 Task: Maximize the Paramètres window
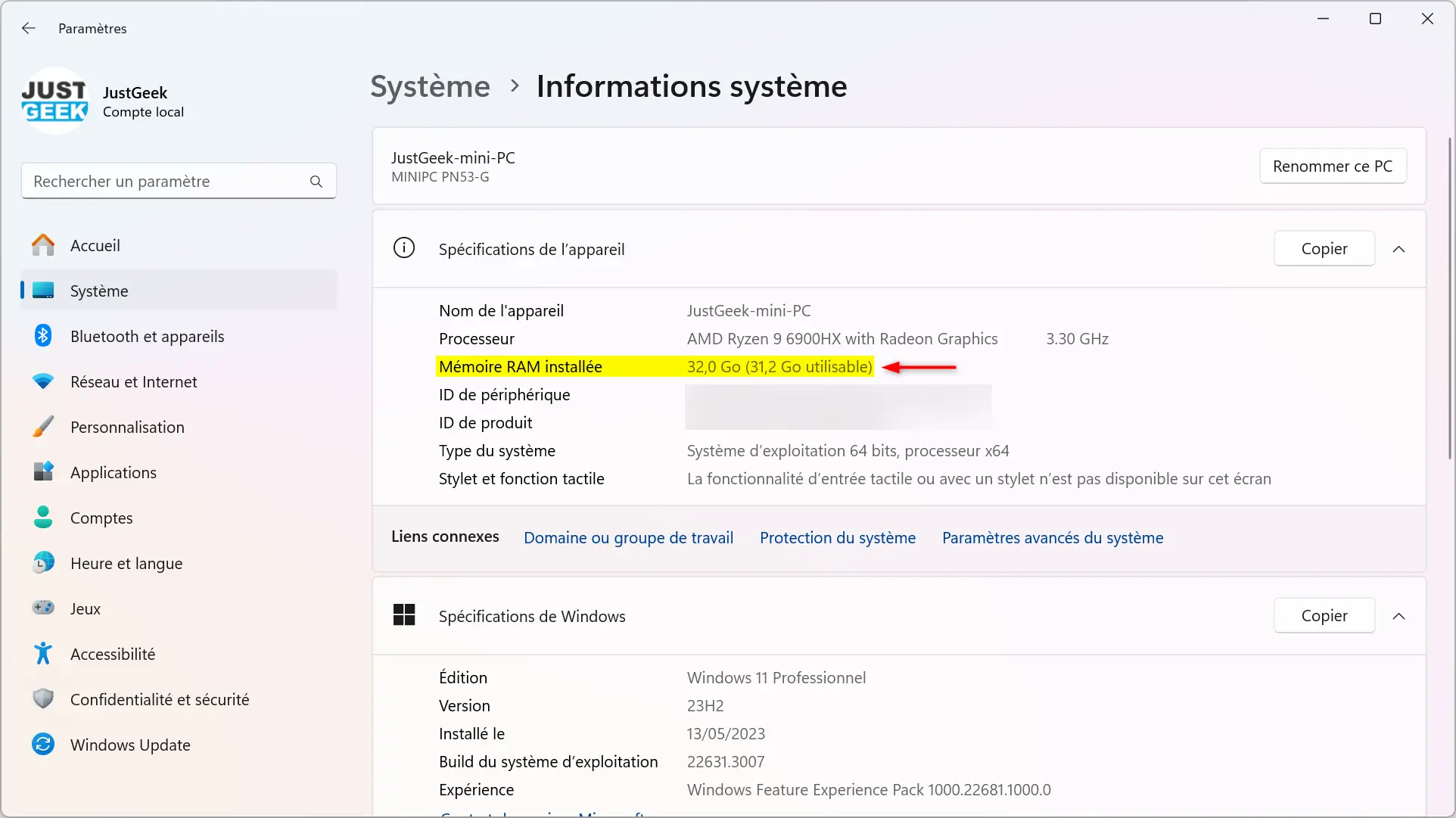coord(1376,19)
